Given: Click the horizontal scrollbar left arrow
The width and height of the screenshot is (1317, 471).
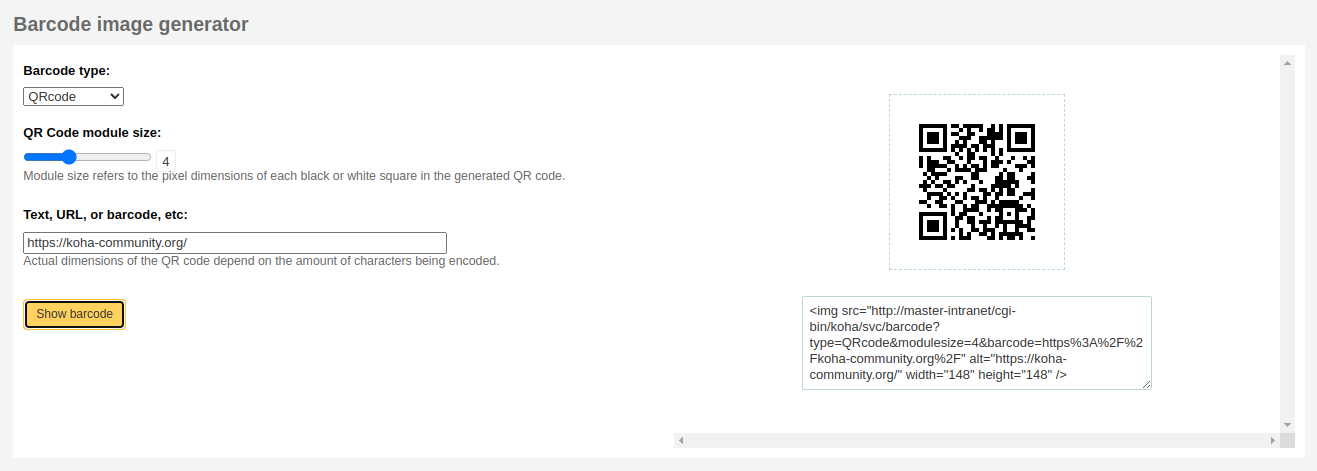Looking at the screenshot, I should click(x=680, y=440).
